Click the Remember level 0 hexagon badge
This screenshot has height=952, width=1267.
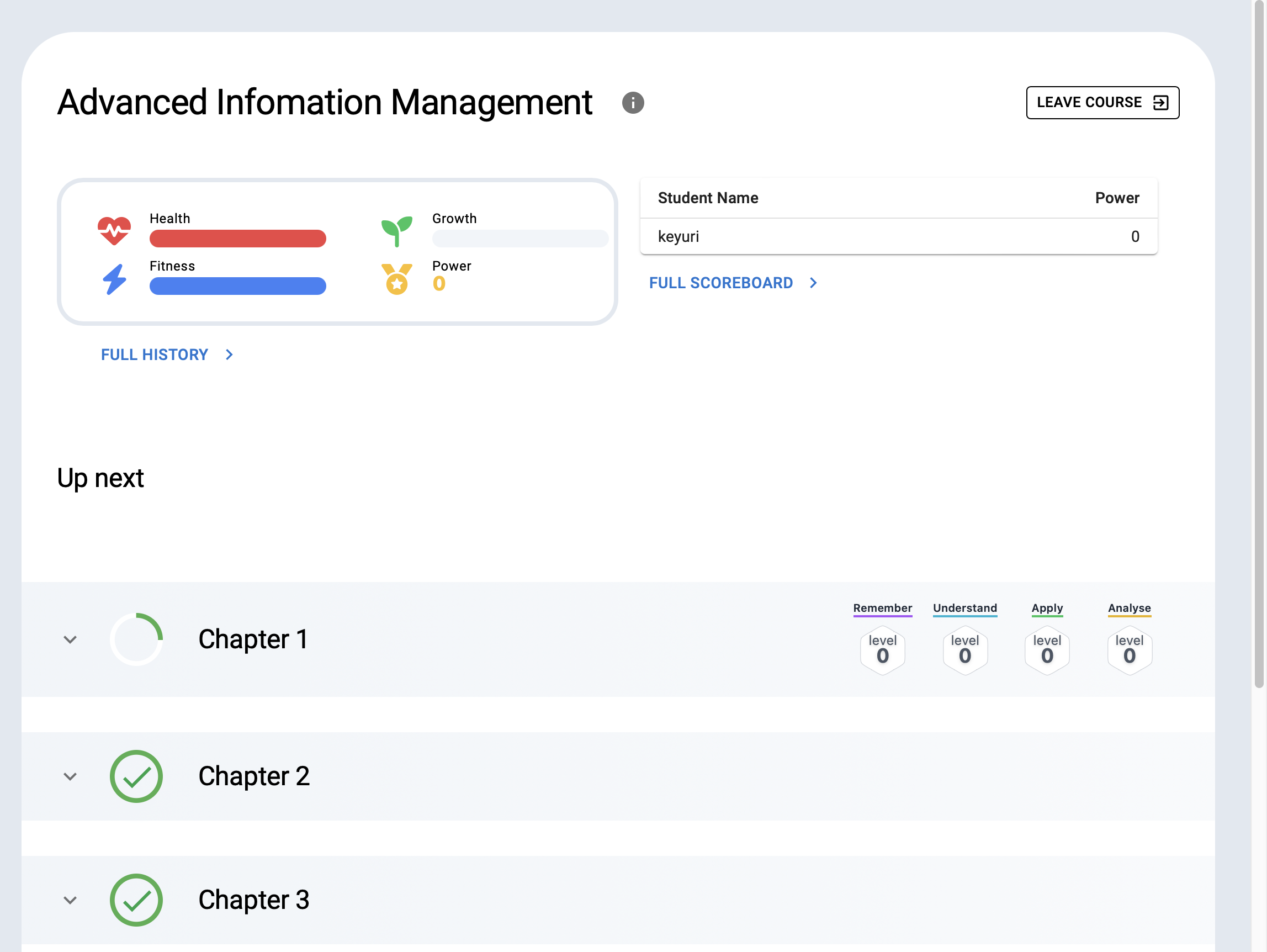883,650
